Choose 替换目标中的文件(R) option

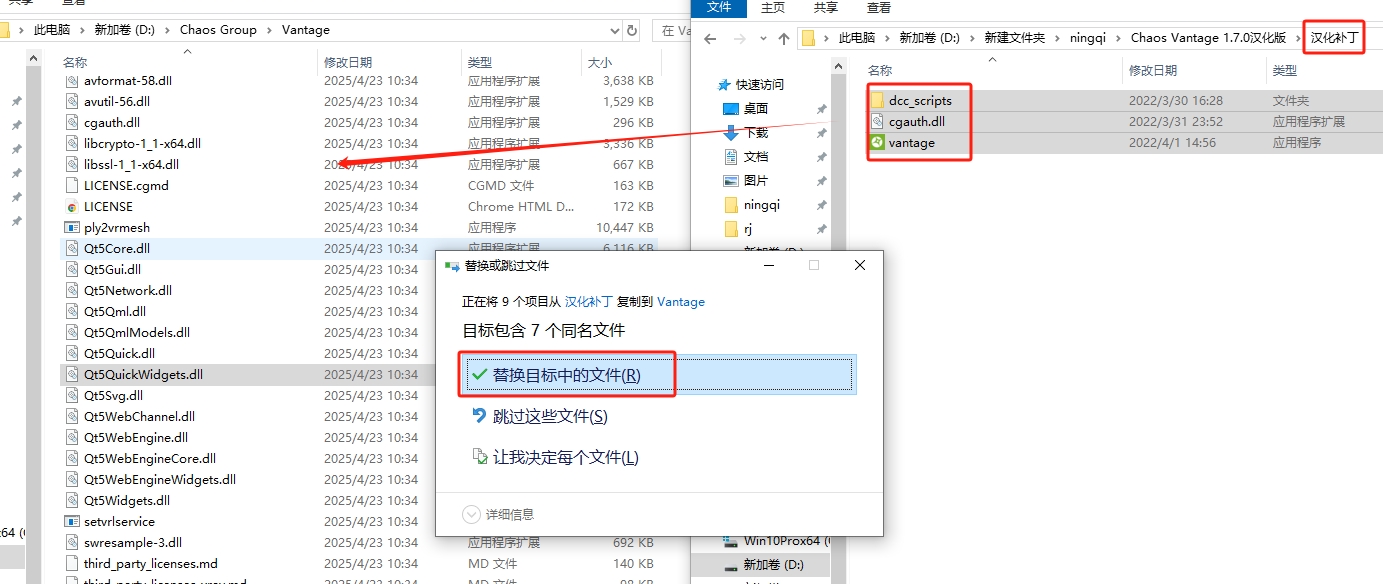658,375
